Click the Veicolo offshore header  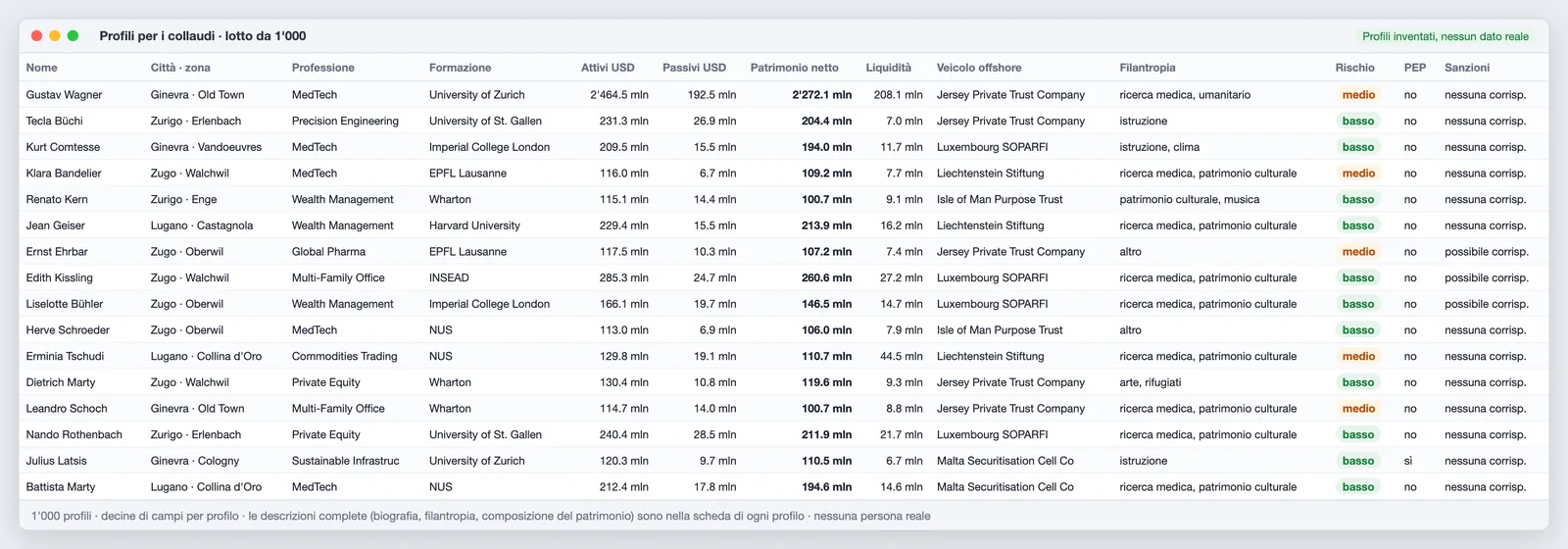[x=979, y=68]
